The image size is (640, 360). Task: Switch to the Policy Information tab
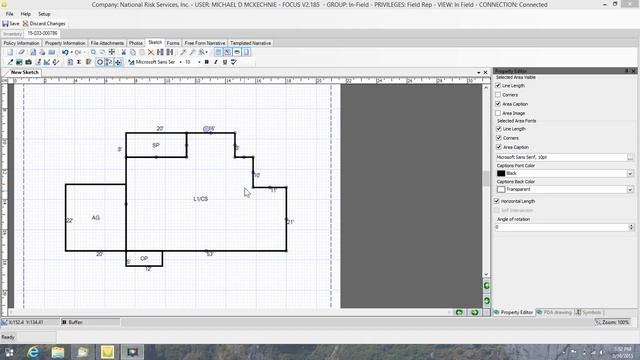[x=21, y=43]
